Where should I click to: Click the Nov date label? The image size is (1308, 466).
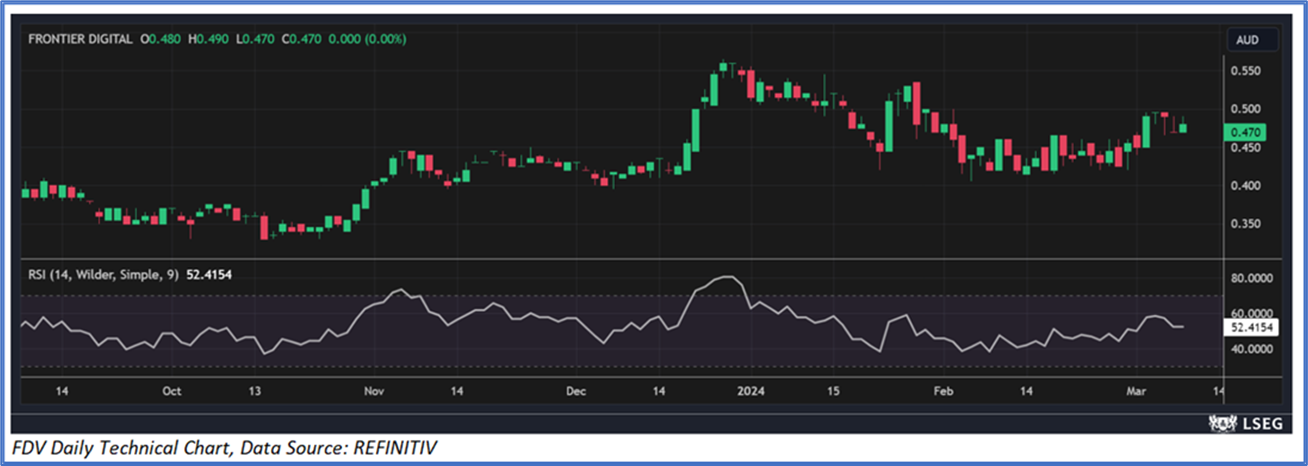tap(375, 391)
